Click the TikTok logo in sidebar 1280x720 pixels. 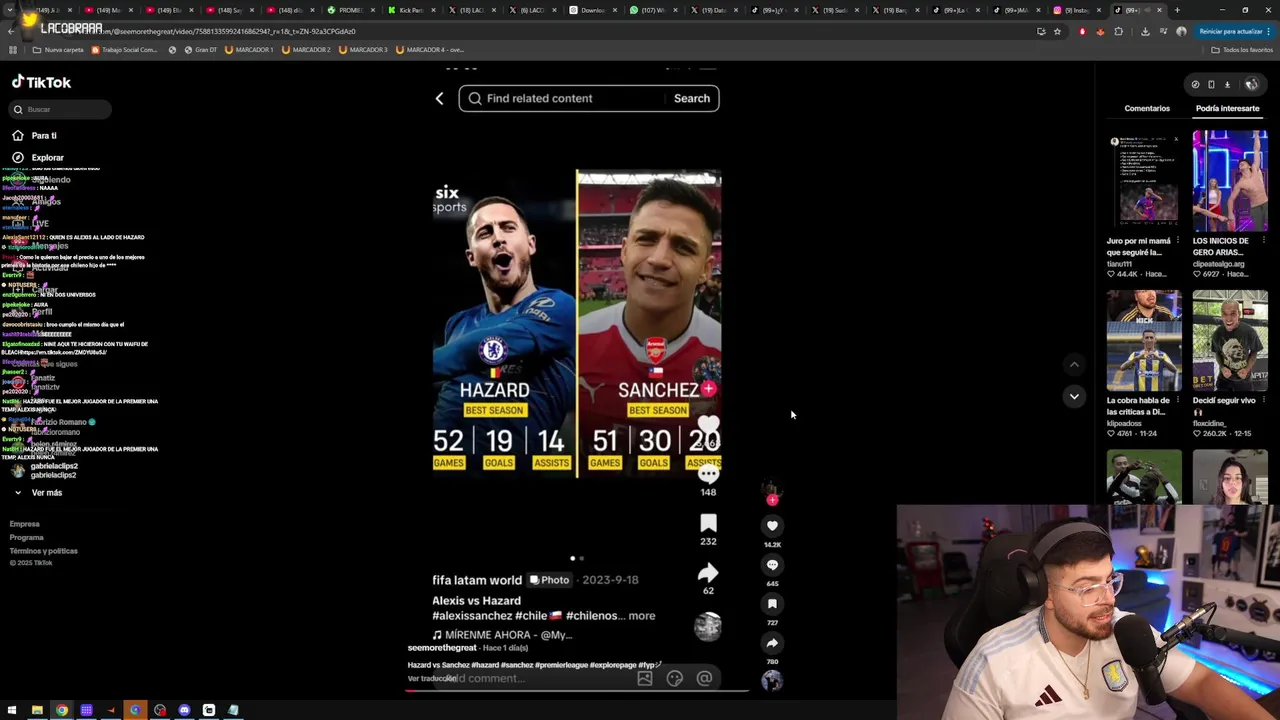pyautogui.click(x=41, y=82)
